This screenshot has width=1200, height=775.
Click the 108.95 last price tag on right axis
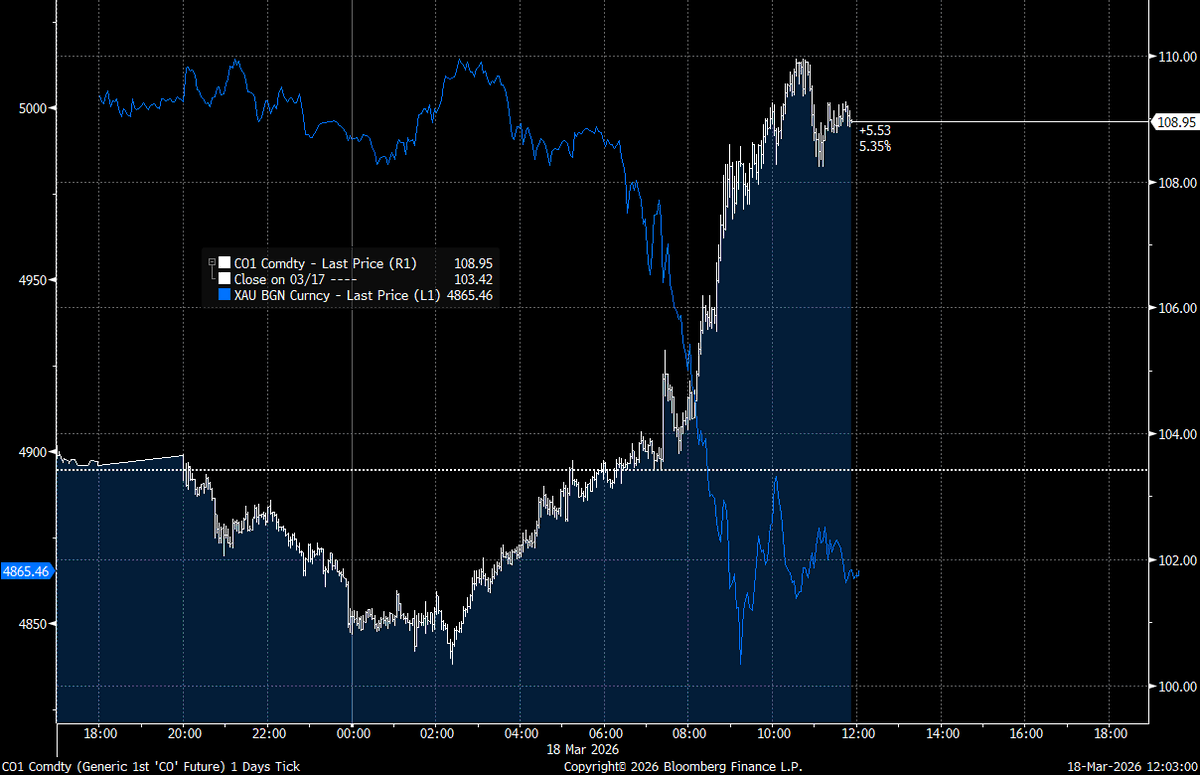click(x=1176, y=122)
